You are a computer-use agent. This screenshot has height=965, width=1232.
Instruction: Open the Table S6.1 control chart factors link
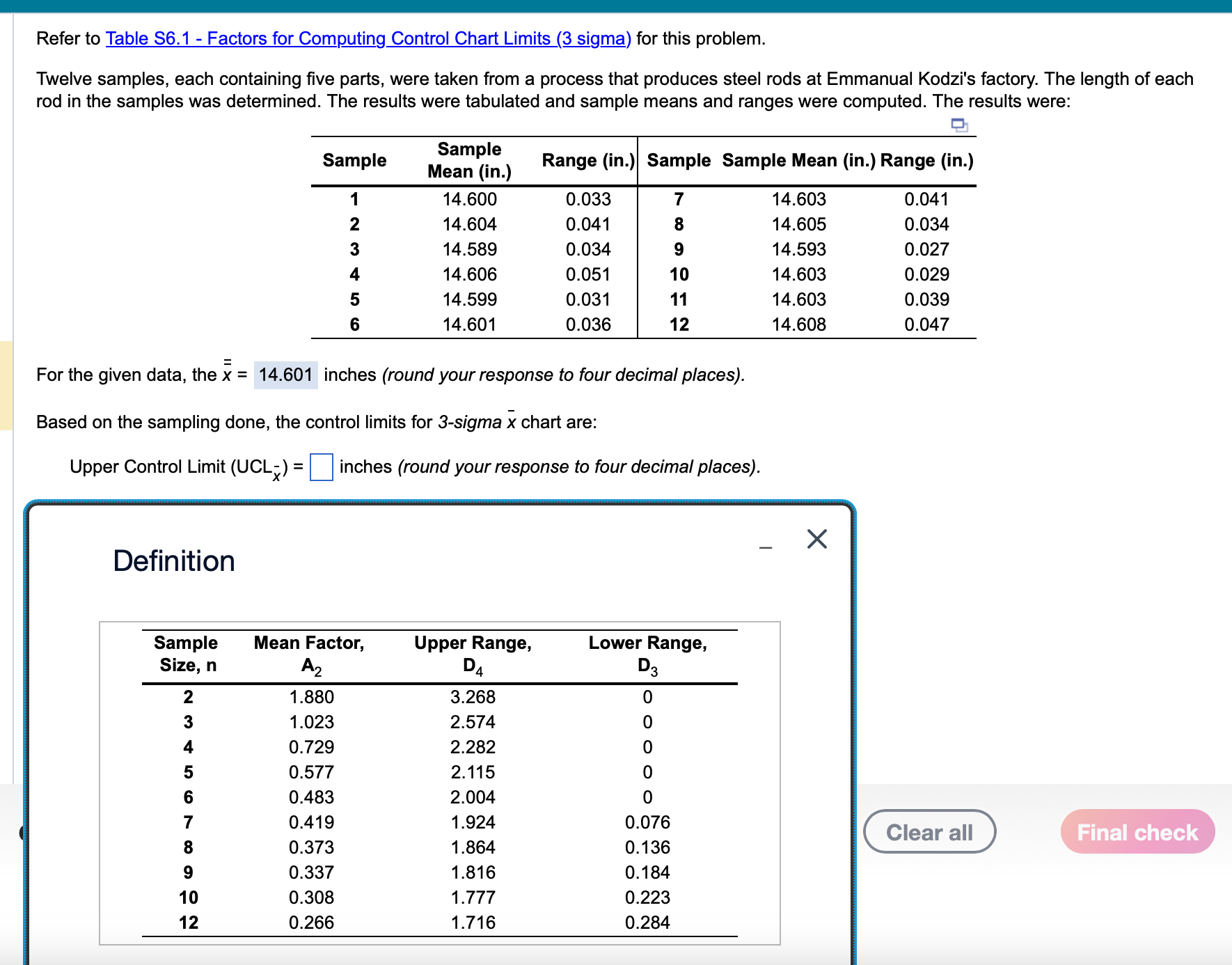click(x=368, y=38)
